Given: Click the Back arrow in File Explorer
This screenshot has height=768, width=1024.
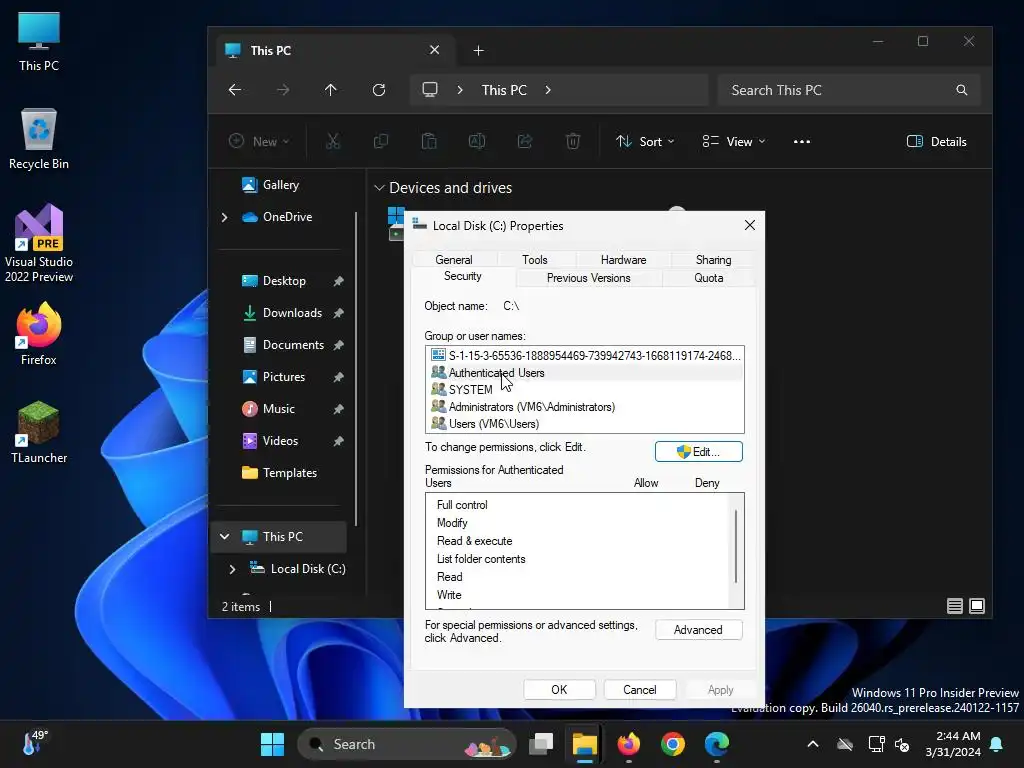Looking at the screenshot, I should click(235, 90).
